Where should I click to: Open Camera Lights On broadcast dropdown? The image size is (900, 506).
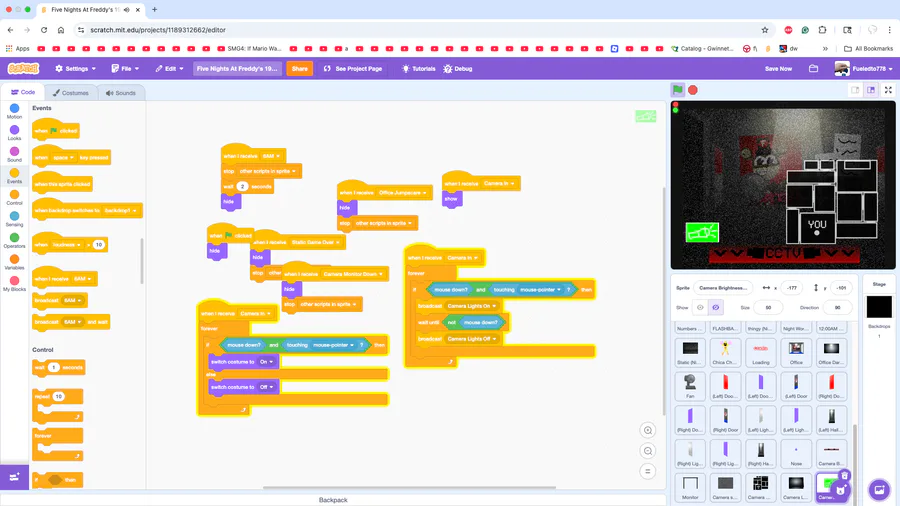point(471,306)
